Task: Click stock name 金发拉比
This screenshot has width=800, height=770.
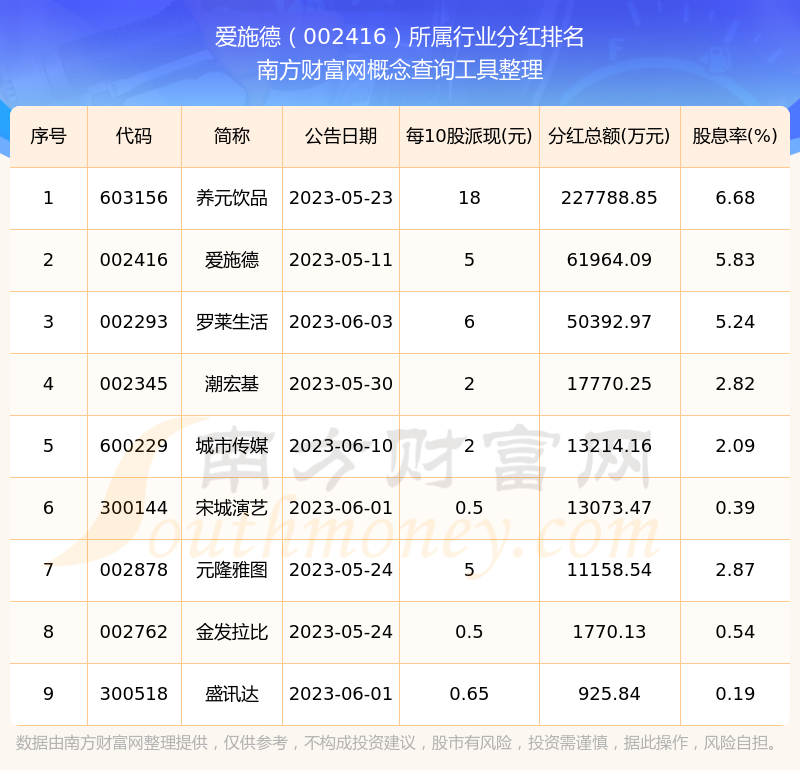Action: click(232, 632)
